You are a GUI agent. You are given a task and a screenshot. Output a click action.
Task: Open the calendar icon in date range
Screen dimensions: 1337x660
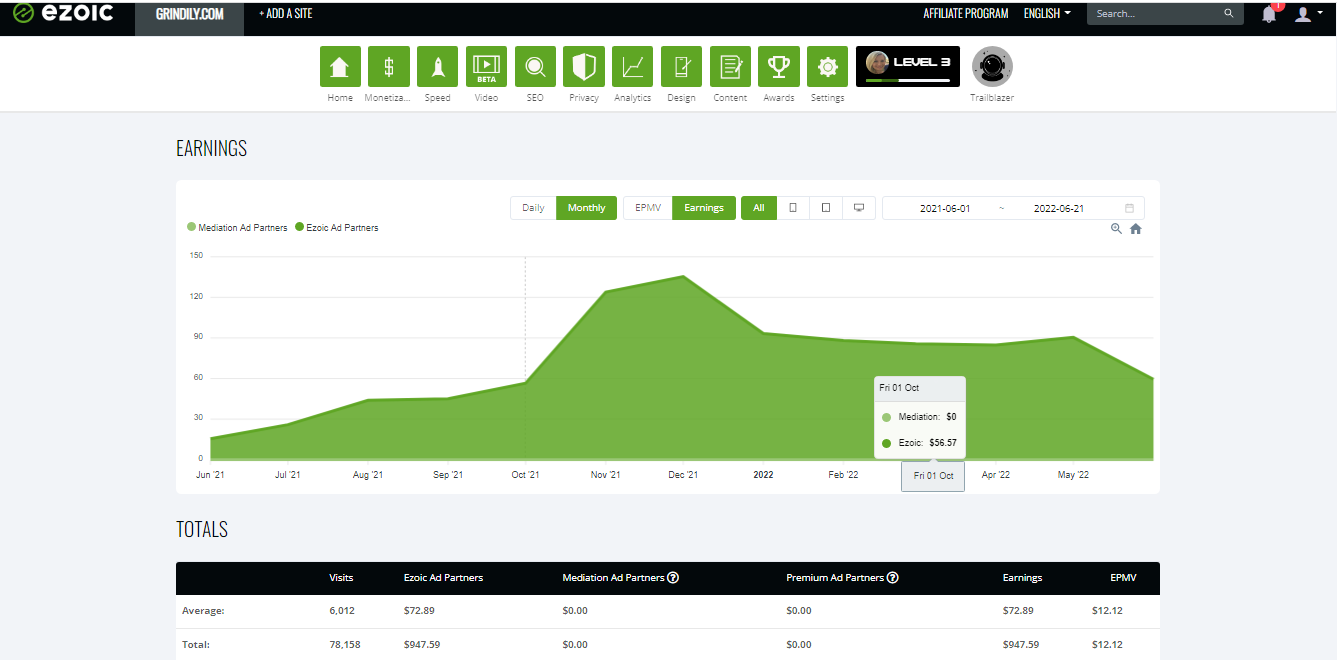point(1130,208)
